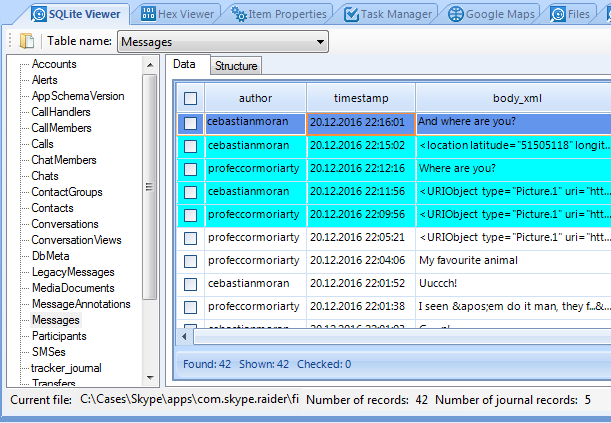Click the Item Properties gears icon

click(239, 14)
